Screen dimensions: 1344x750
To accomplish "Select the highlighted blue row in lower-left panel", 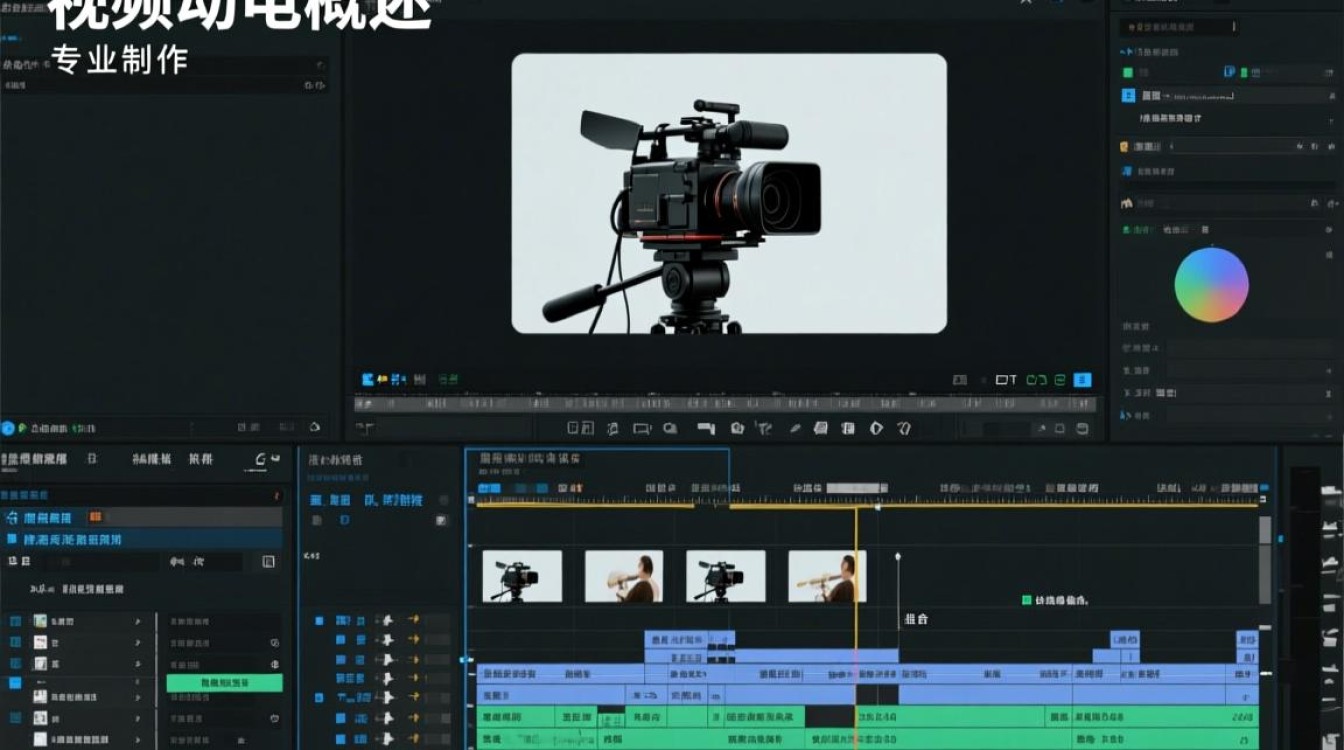I will pos(141,539).
